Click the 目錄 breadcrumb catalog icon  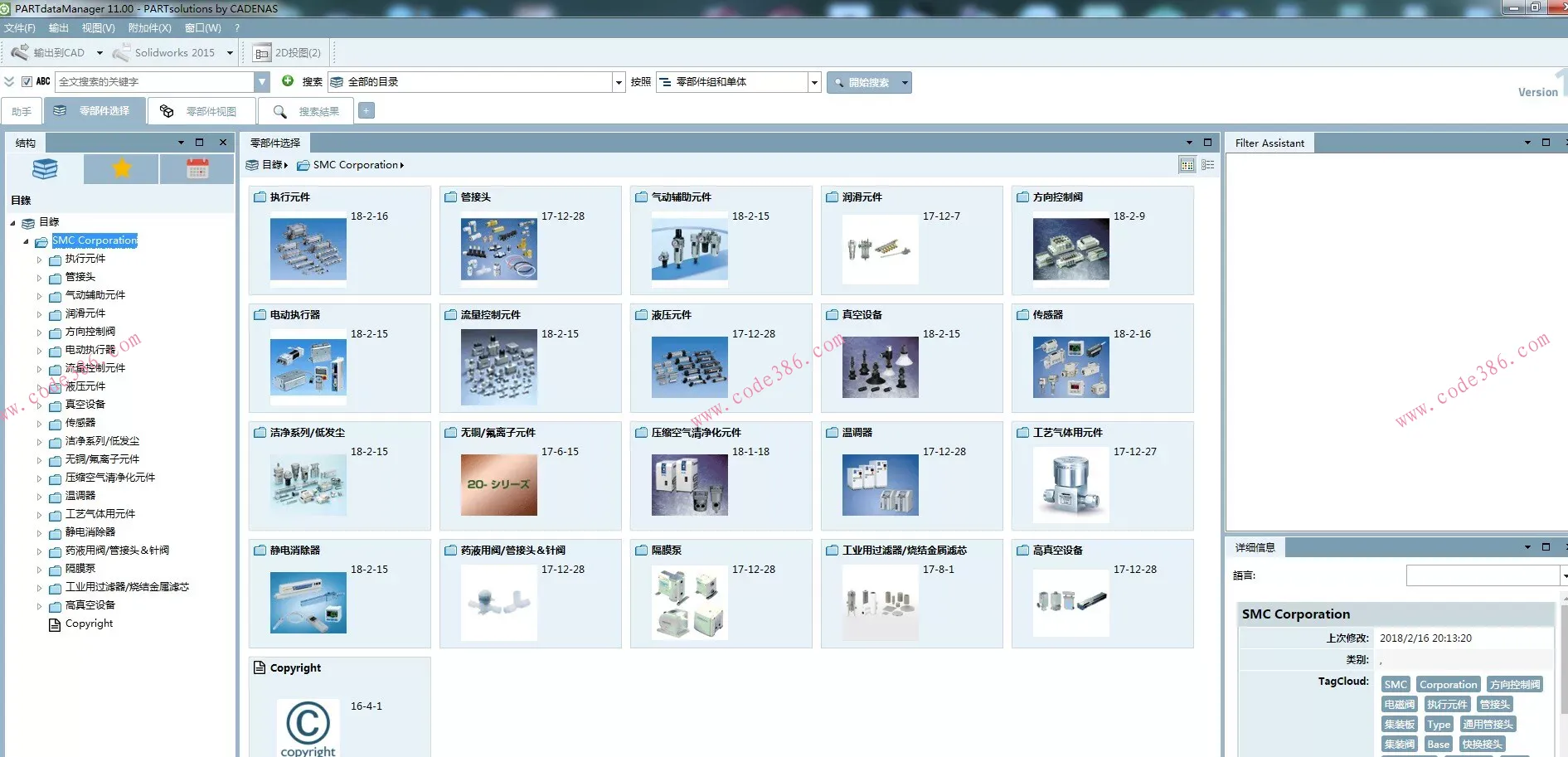[x=252, y=165]
